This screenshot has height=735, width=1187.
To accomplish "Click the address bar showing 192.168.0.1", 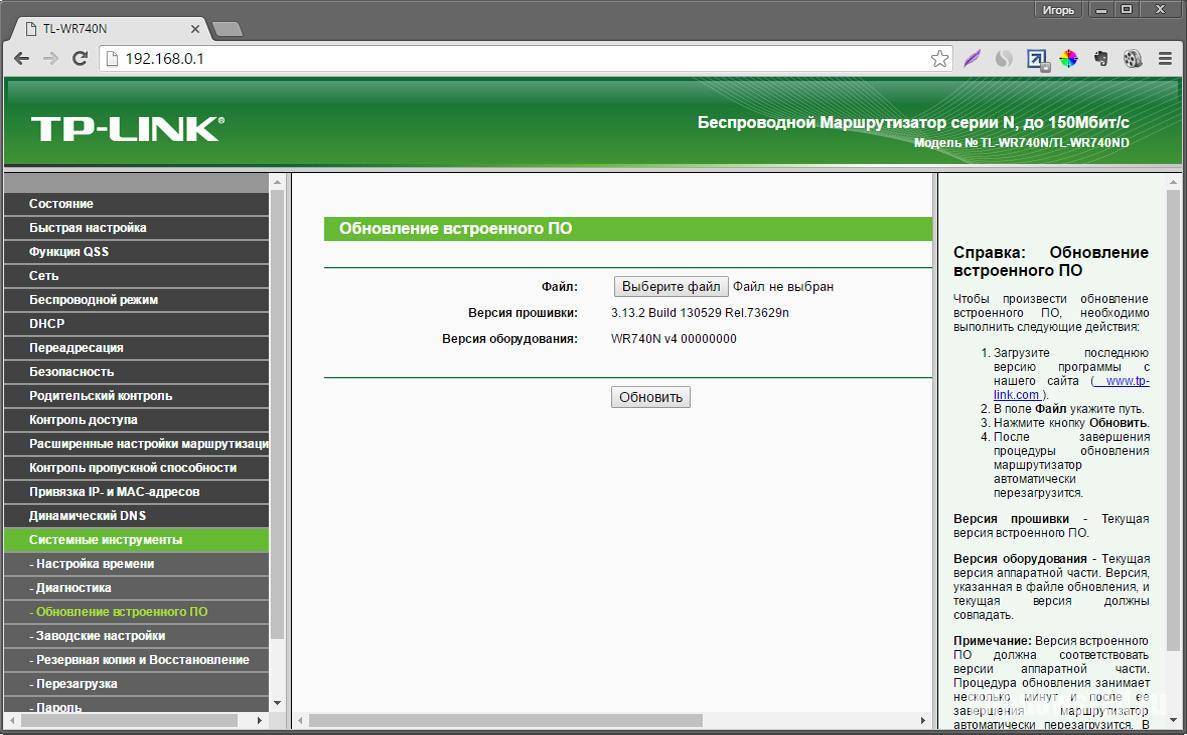I will (x=500, y=59).
